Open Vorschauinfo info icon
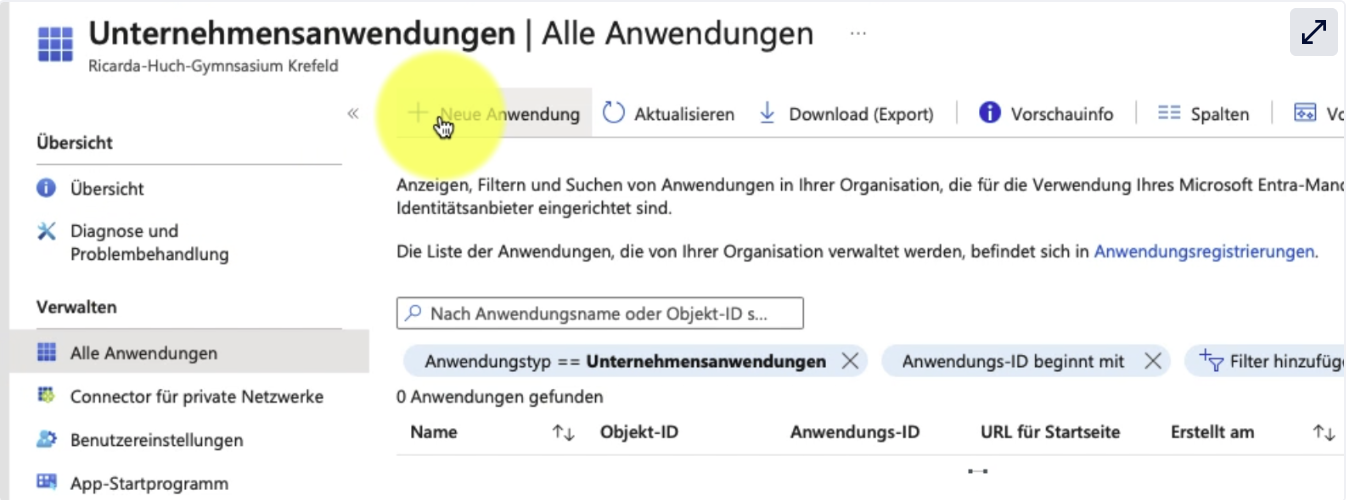1348x500 pixels. (x=990, y=113)
